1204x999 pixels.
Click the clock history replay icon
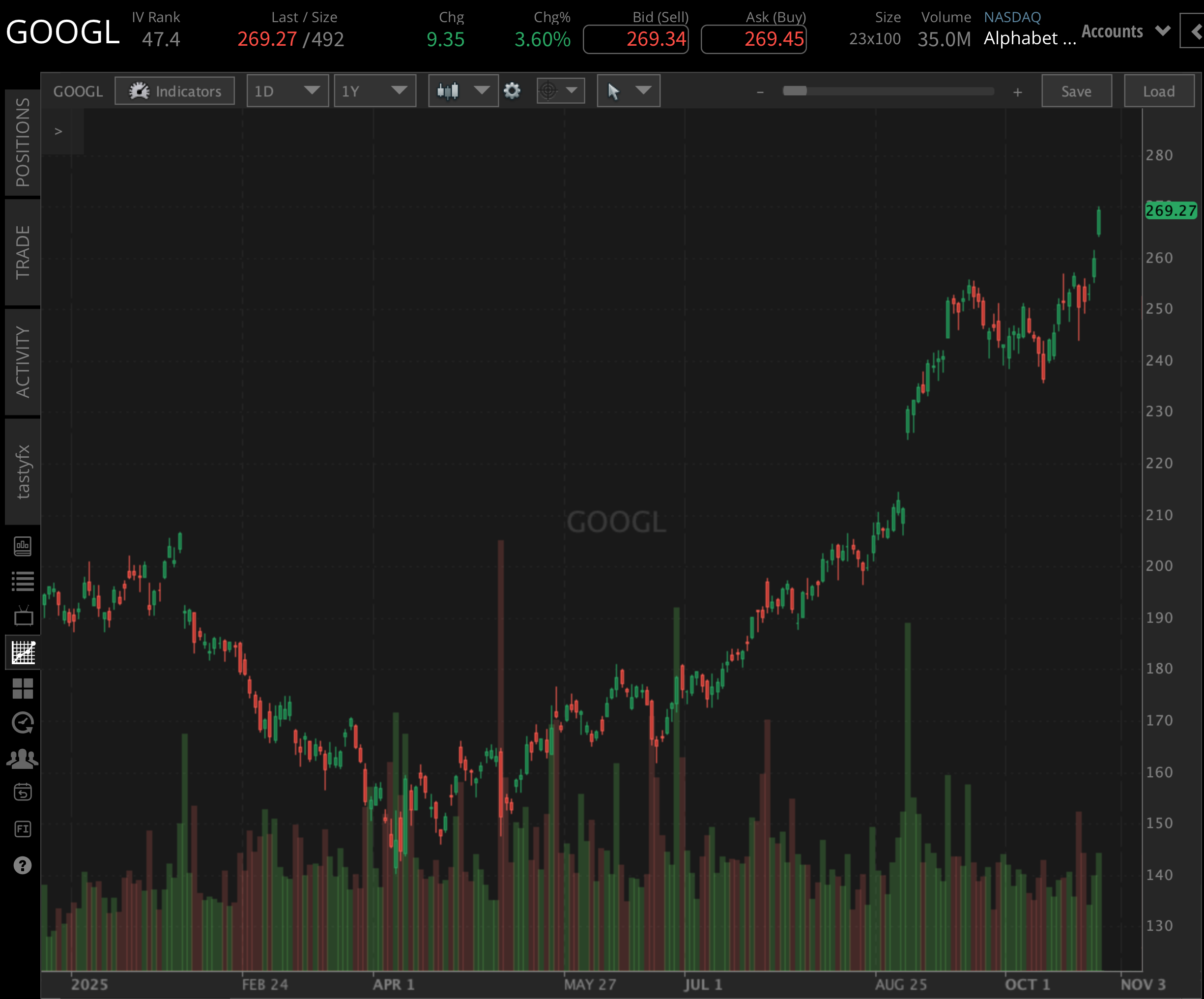pyautogui.click(x=23, y=723)
